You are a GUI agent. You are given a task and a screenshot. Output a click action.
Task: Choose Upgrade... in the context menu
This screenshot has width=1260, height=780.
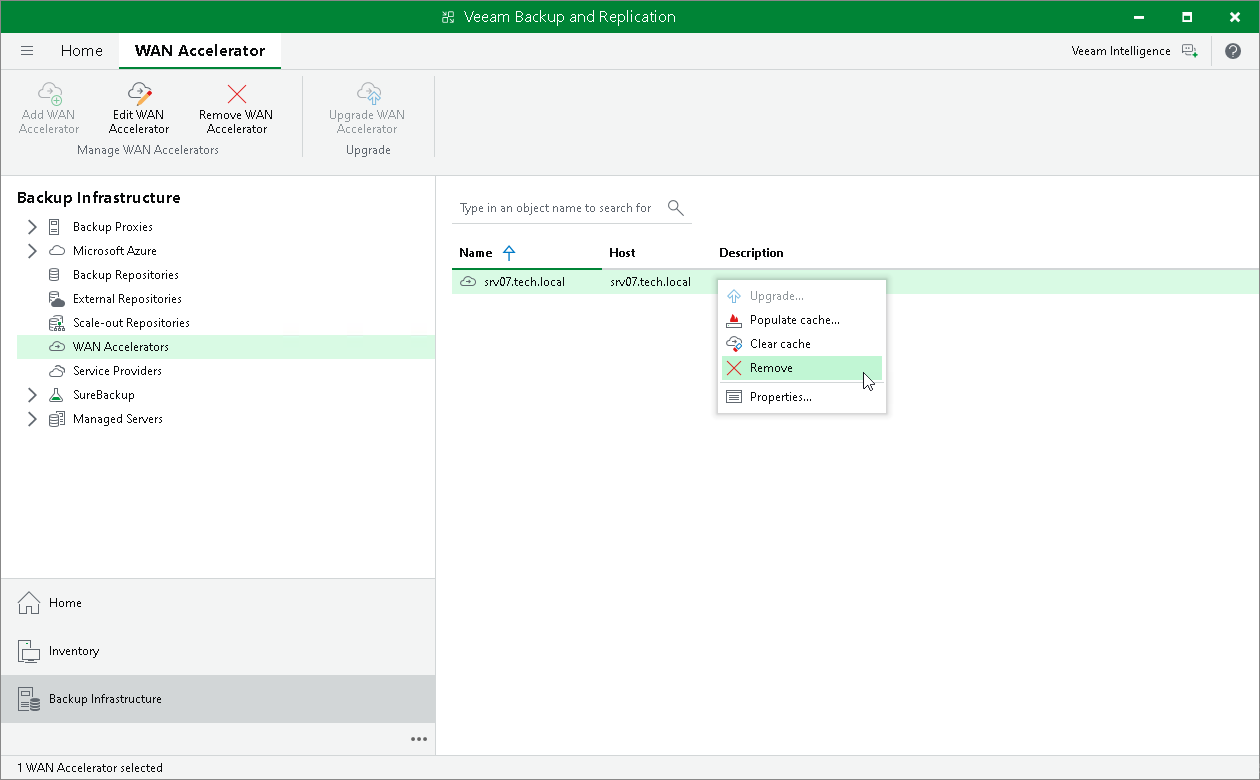pyautogui.click(x=802, y=296)
